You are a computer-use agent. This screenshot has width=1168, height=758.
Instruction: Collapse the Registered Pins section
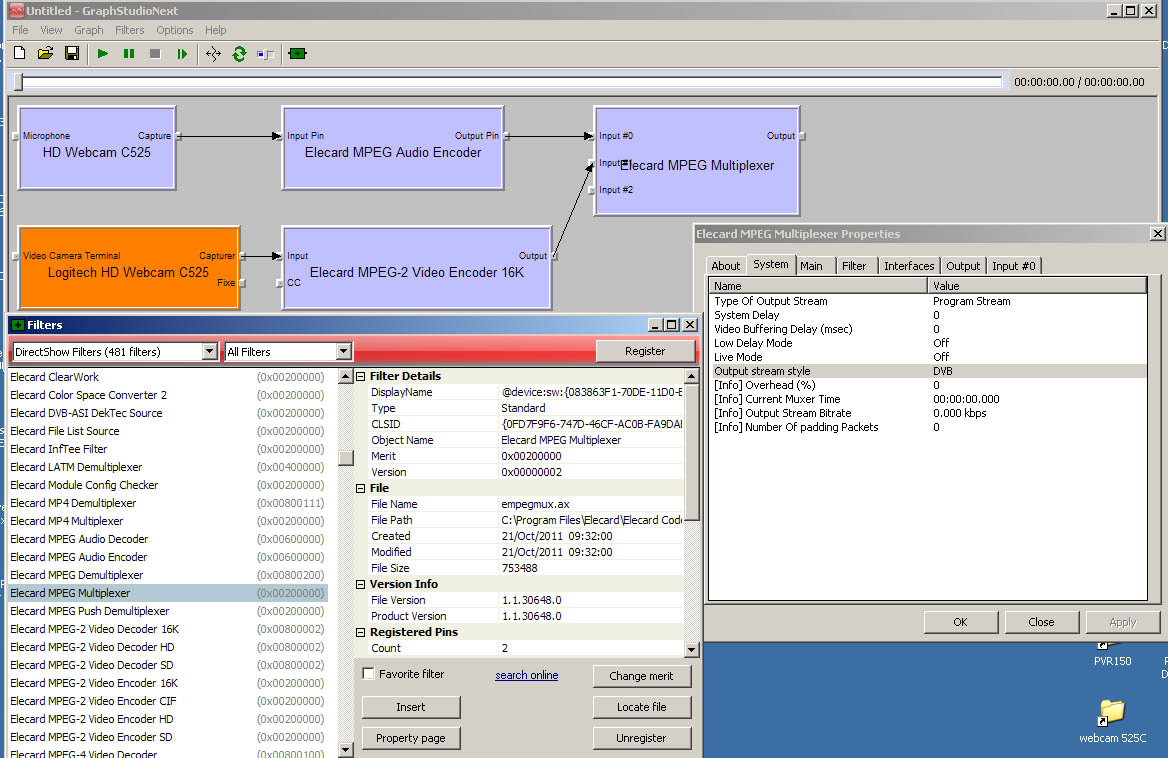pos(361,632)
